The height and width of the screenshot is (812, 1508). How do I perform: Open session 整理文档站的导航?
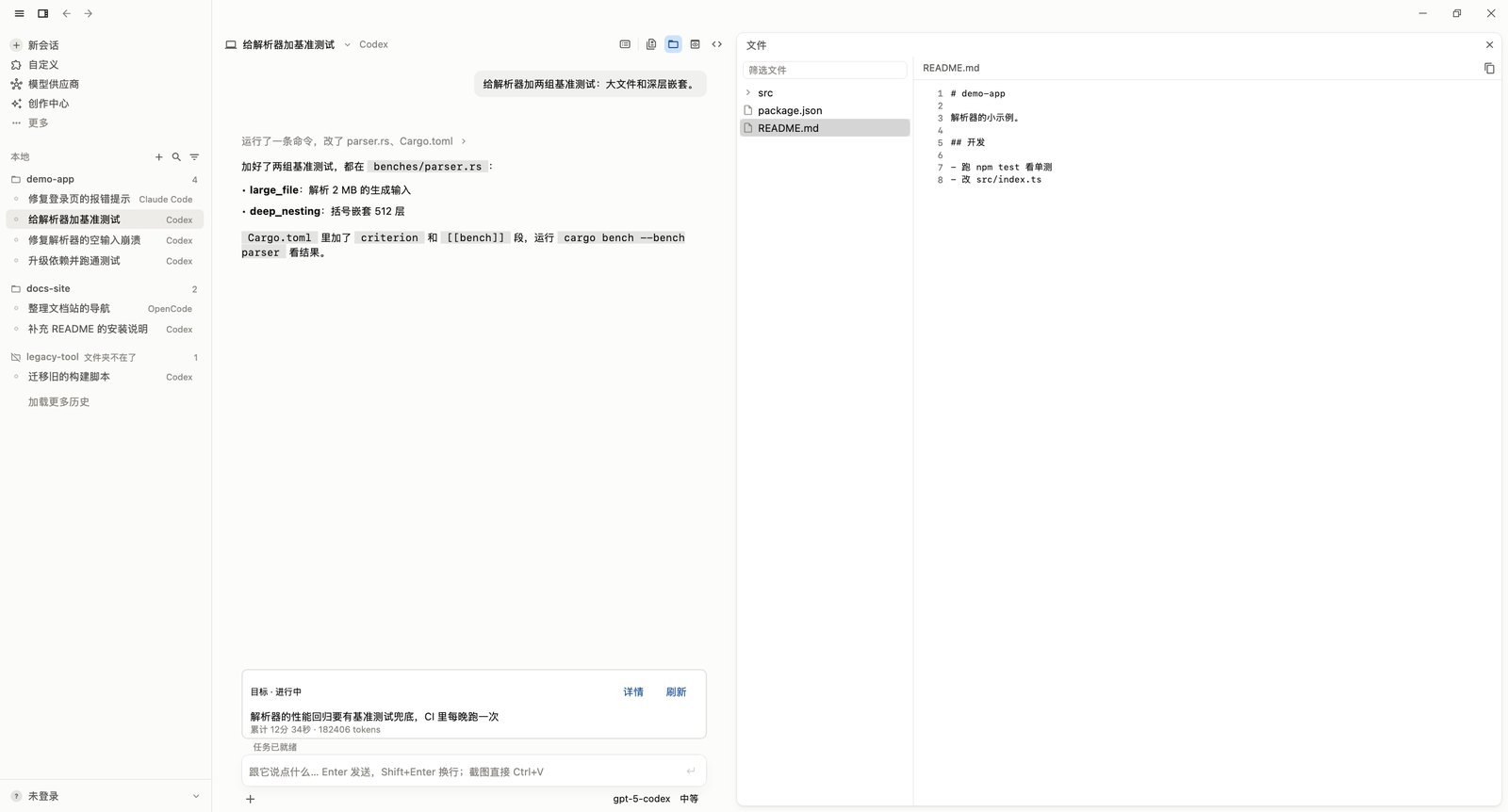click(105, 308)
